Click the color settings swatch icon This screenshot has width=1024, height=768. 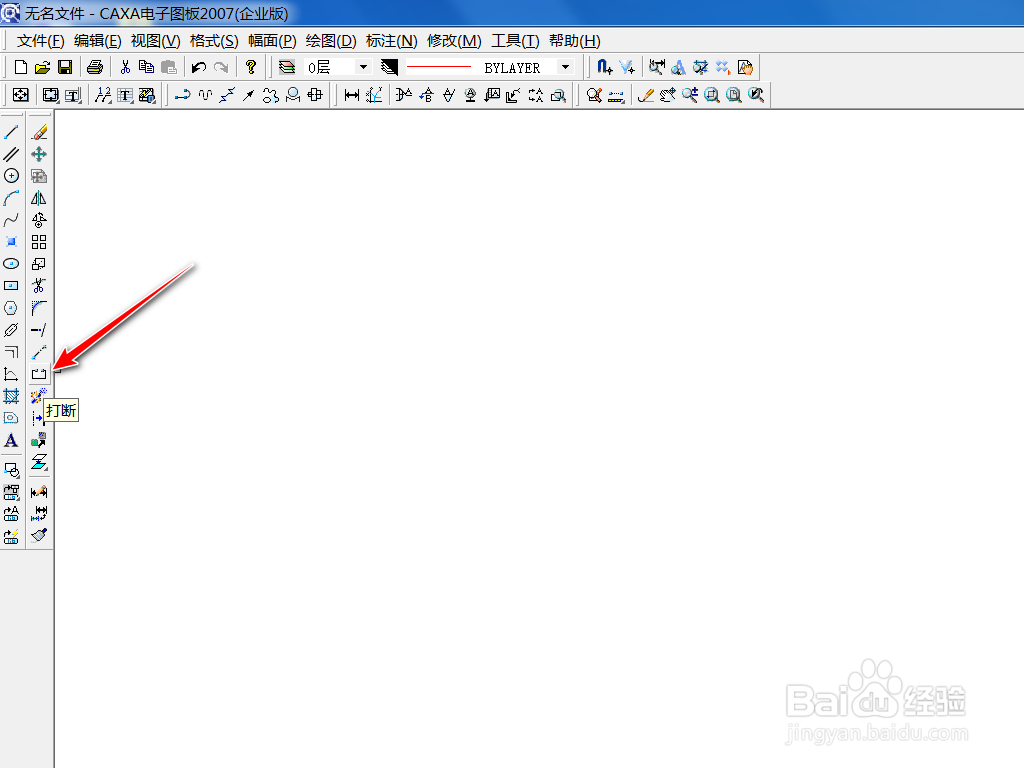(389, 67)
